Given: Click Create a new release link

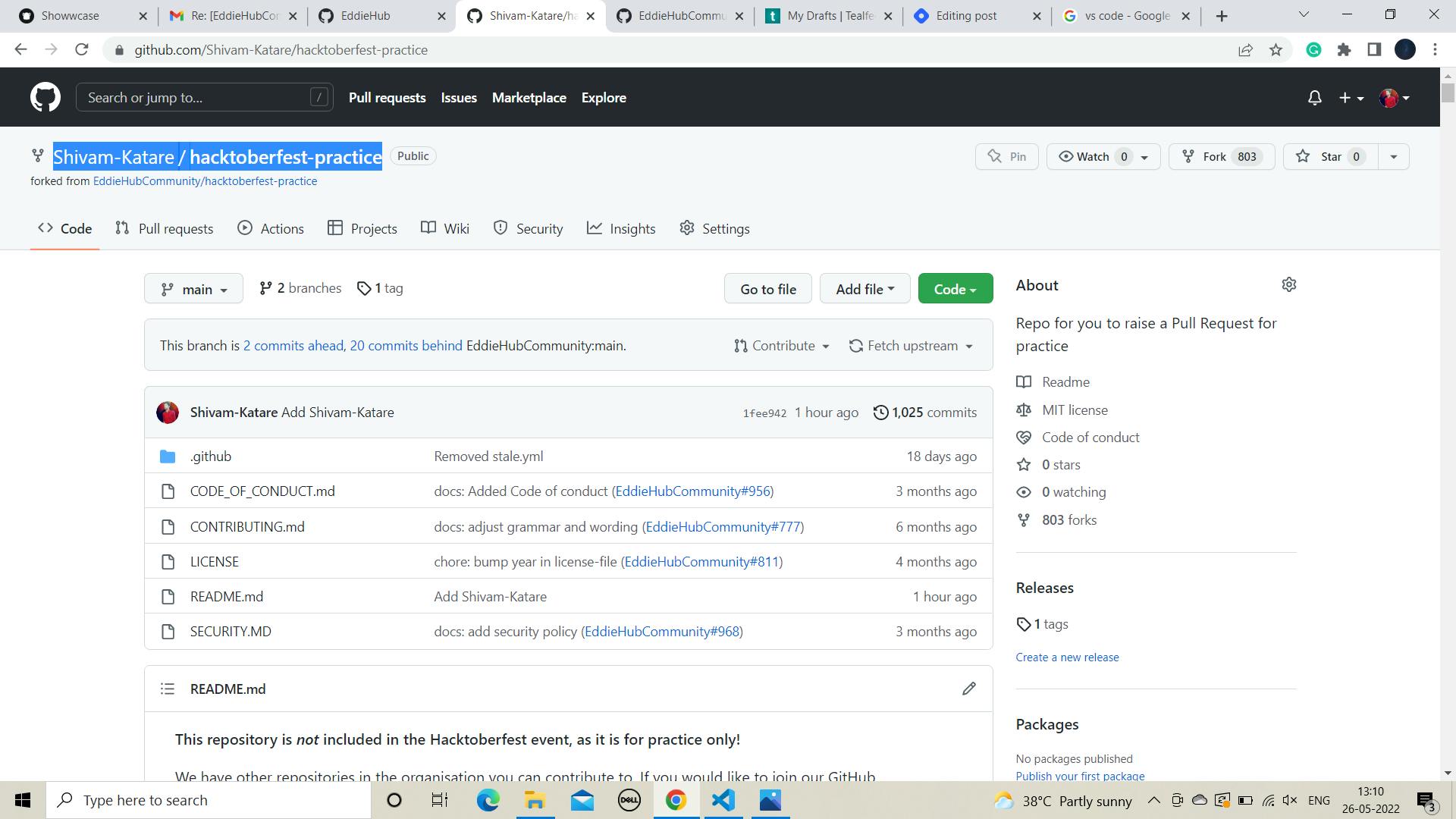Looking at the screenshot, I should point(1067,657).
